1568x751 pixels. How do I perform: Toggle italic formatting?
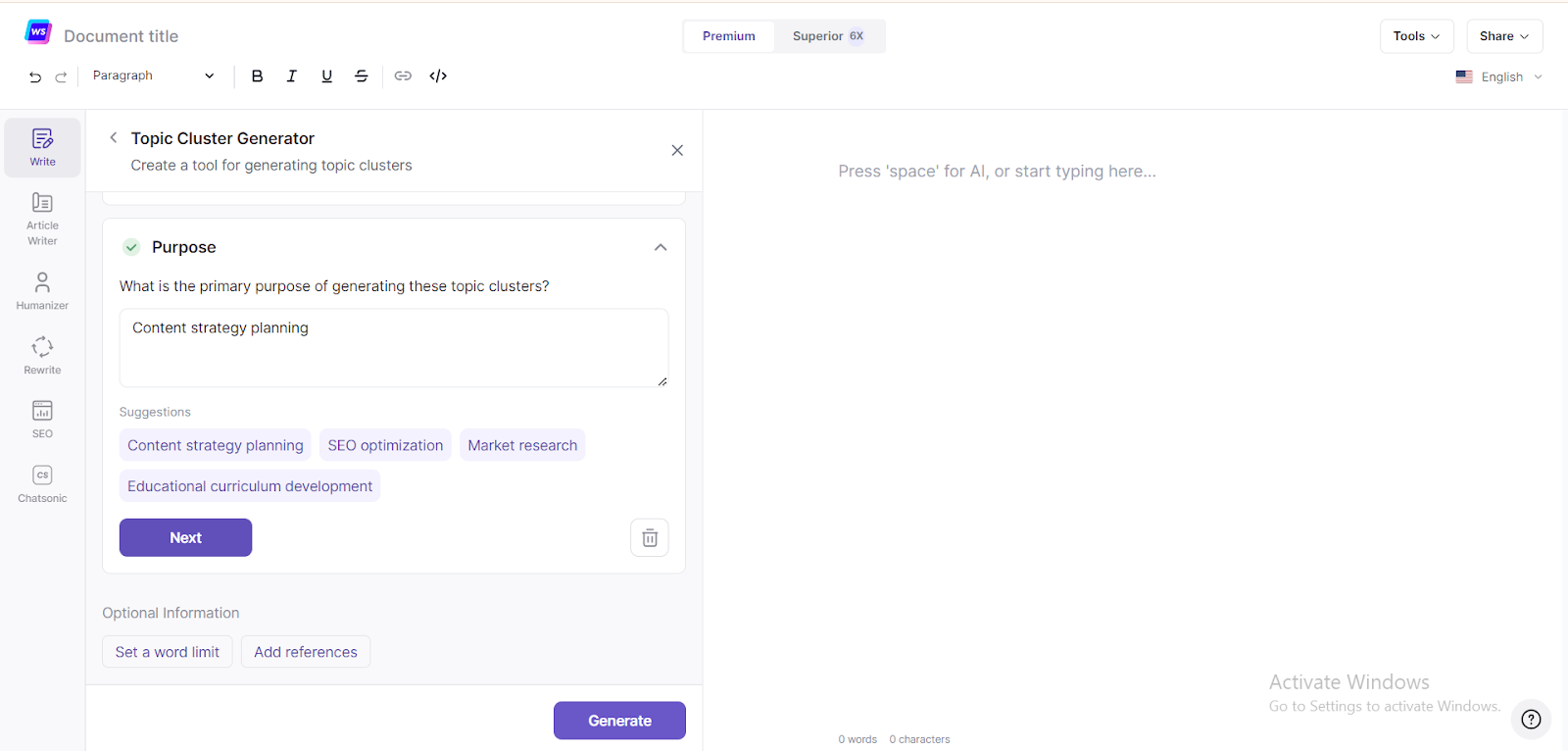[291, 75]
